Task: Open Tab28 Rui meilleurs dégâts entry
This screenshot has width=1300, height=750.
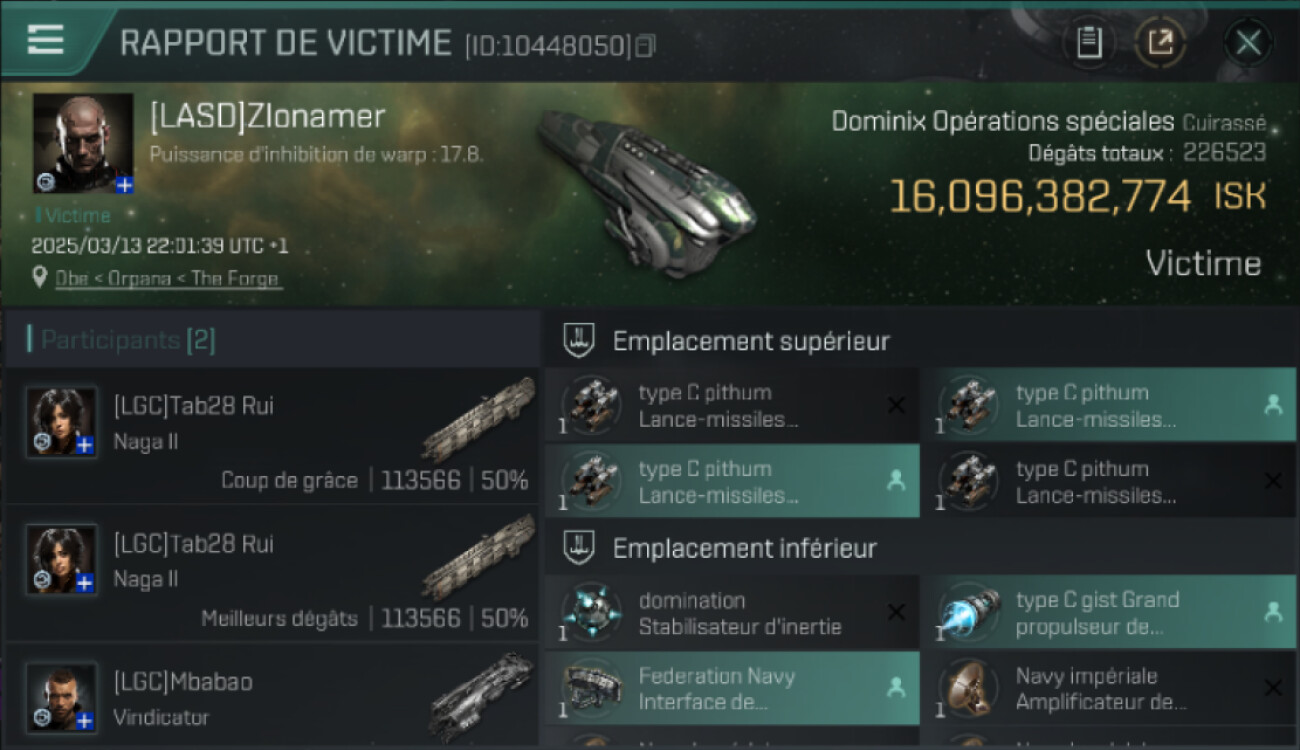Action: tap(272, 574)
